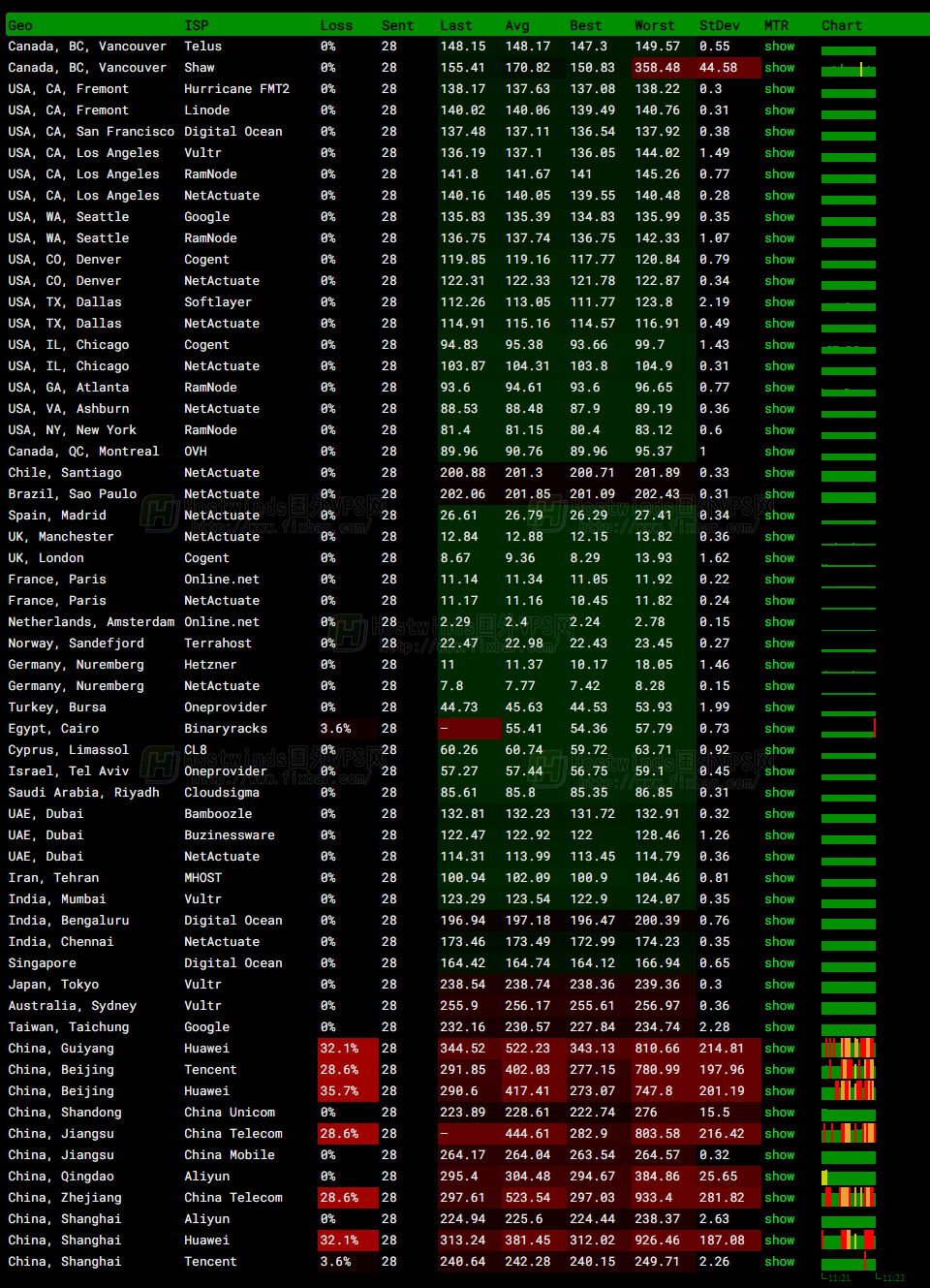Click the ISP column header

[197, 26]
